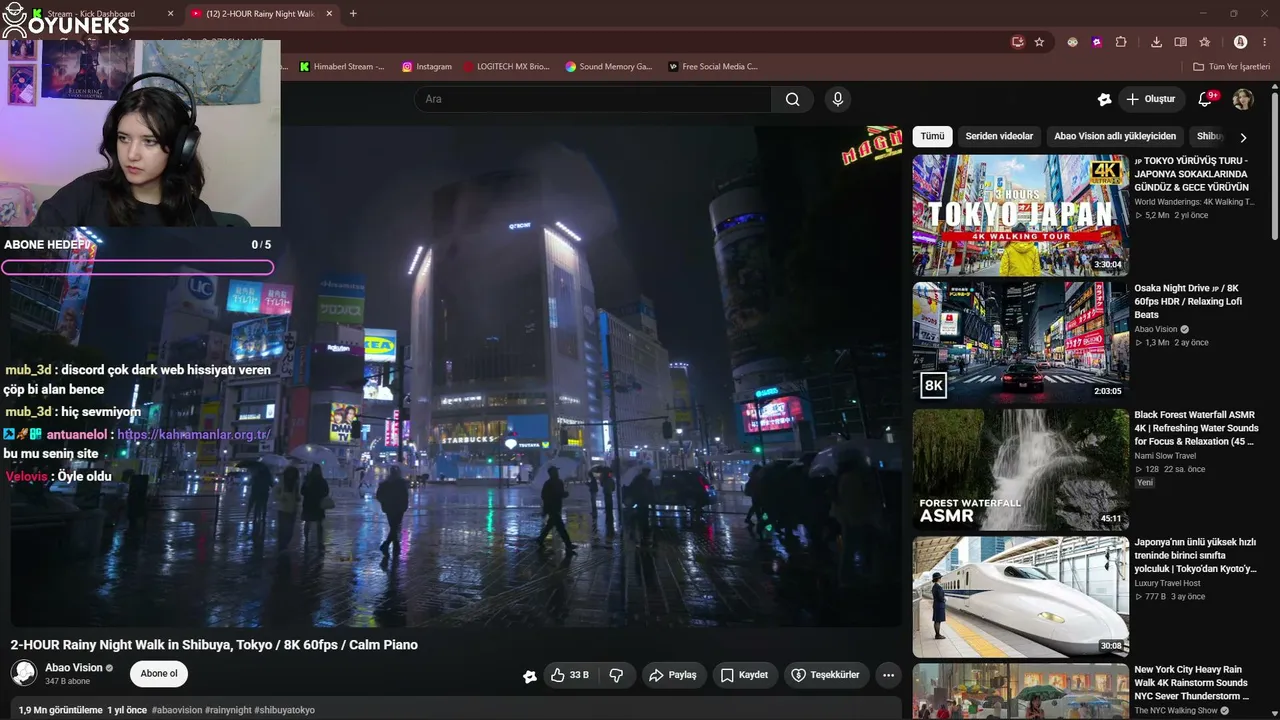The width and height of the screenshot is (1280, 720).
Task: Click the #shibuyatokyo hashtag
Action: point(285,710)
